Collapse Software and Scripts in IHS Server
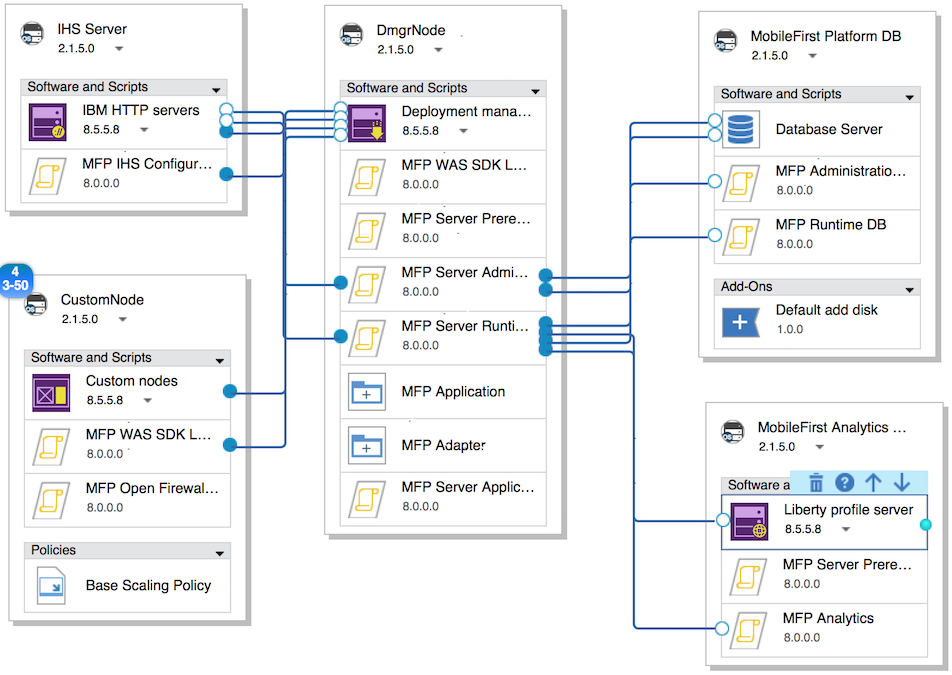Screen dimensions: 952x675 point(216,90)
